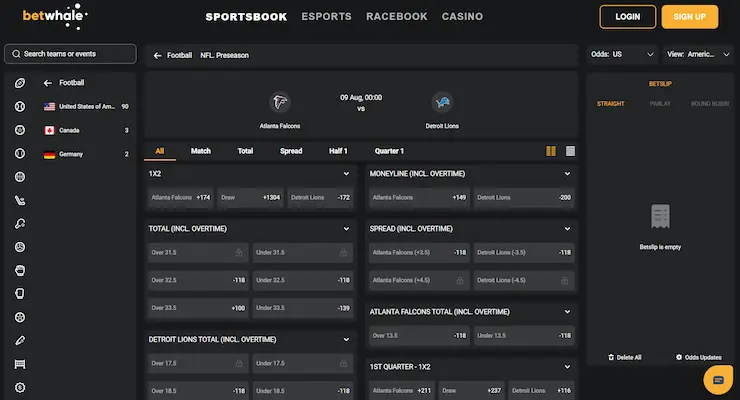Open the Odds US format dropdown
The image size is (740, 400).
click(x=622, y=54)
